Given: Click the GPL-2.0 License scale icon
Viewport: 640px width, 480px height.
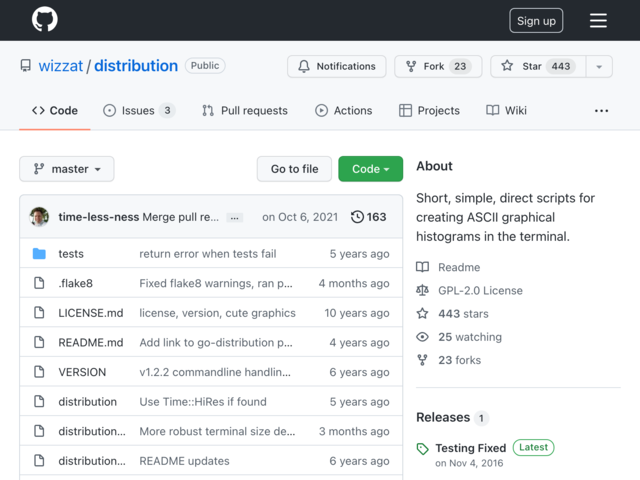Looking at the screenshot, I should 423,290.
